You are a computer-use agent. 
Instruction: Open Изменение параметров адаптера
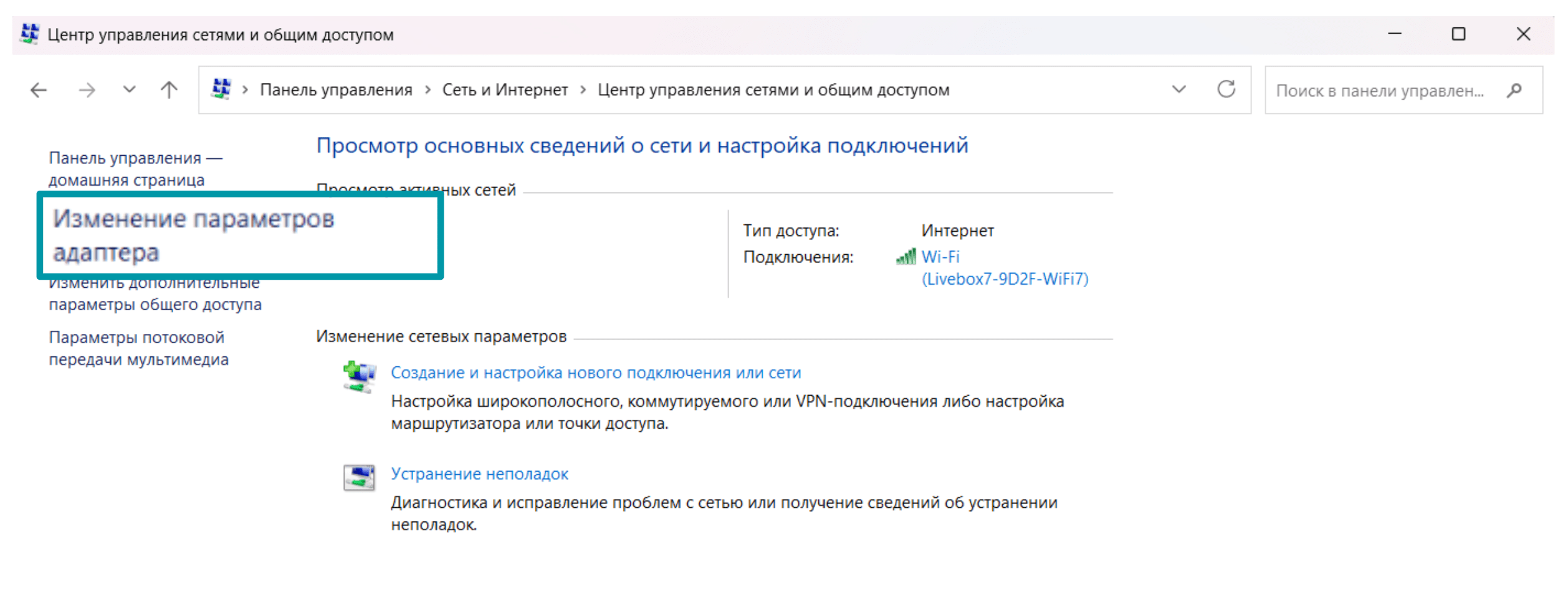[x=194, y=235]
